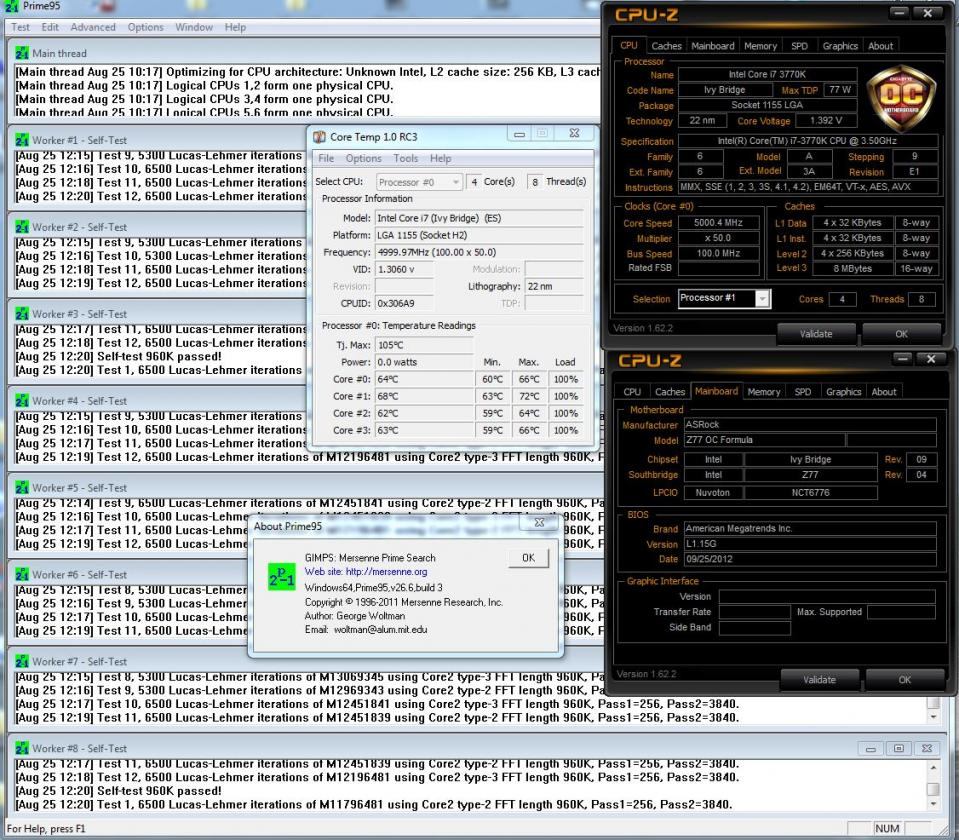Image resolution: width=959 pixels, height=840 pixels.
Task: Switch to Mainboard tab in upper CPU-Z
Action: [x=713, y=46]
